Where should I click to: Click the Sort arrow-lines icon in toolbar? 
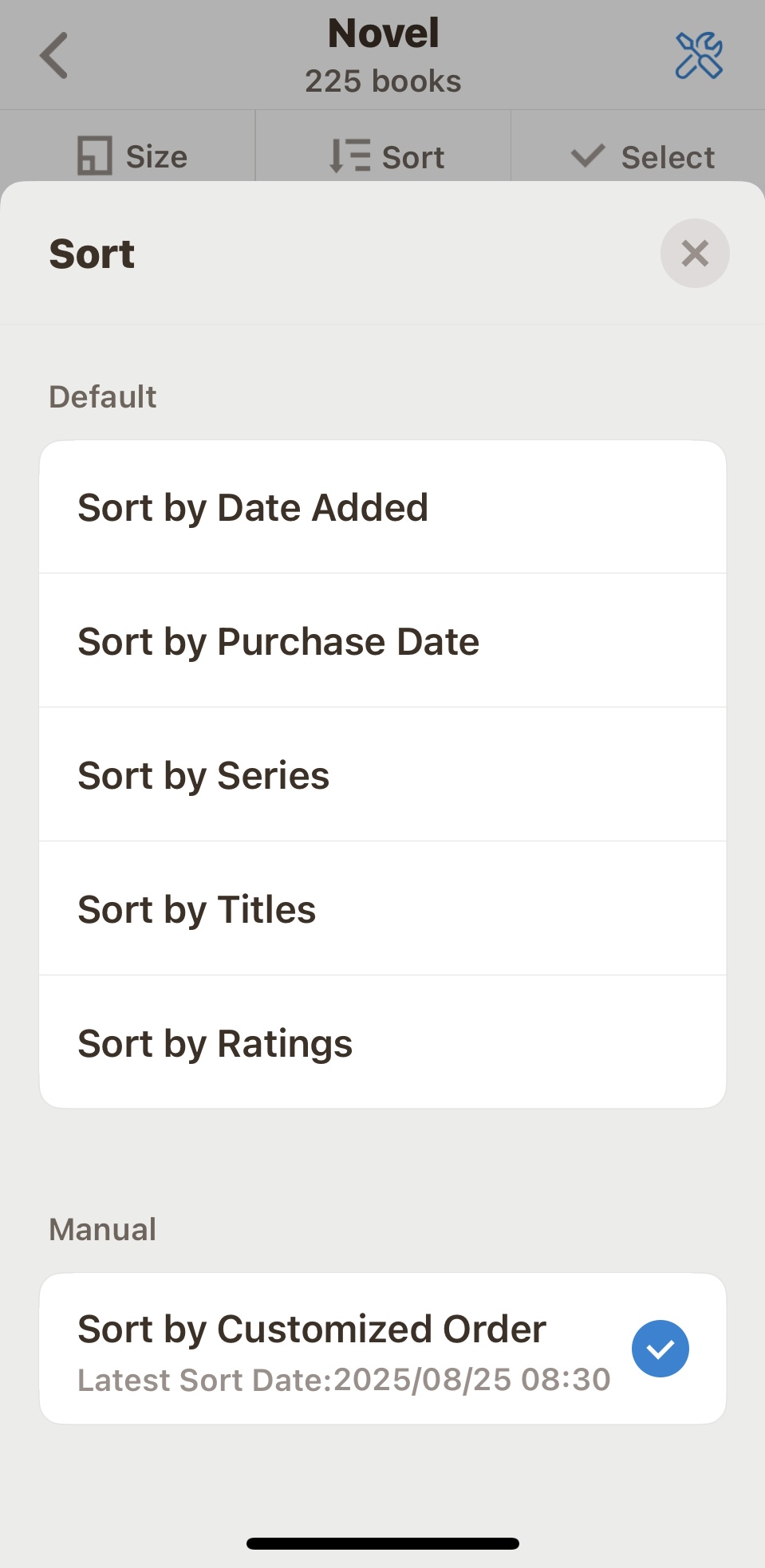349,156
